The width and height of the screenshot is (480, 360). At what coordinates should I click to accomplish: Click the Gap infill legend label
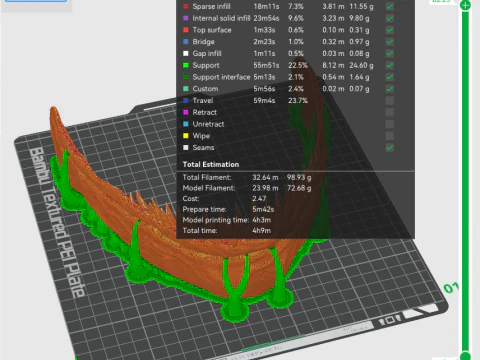coord(207,53)
